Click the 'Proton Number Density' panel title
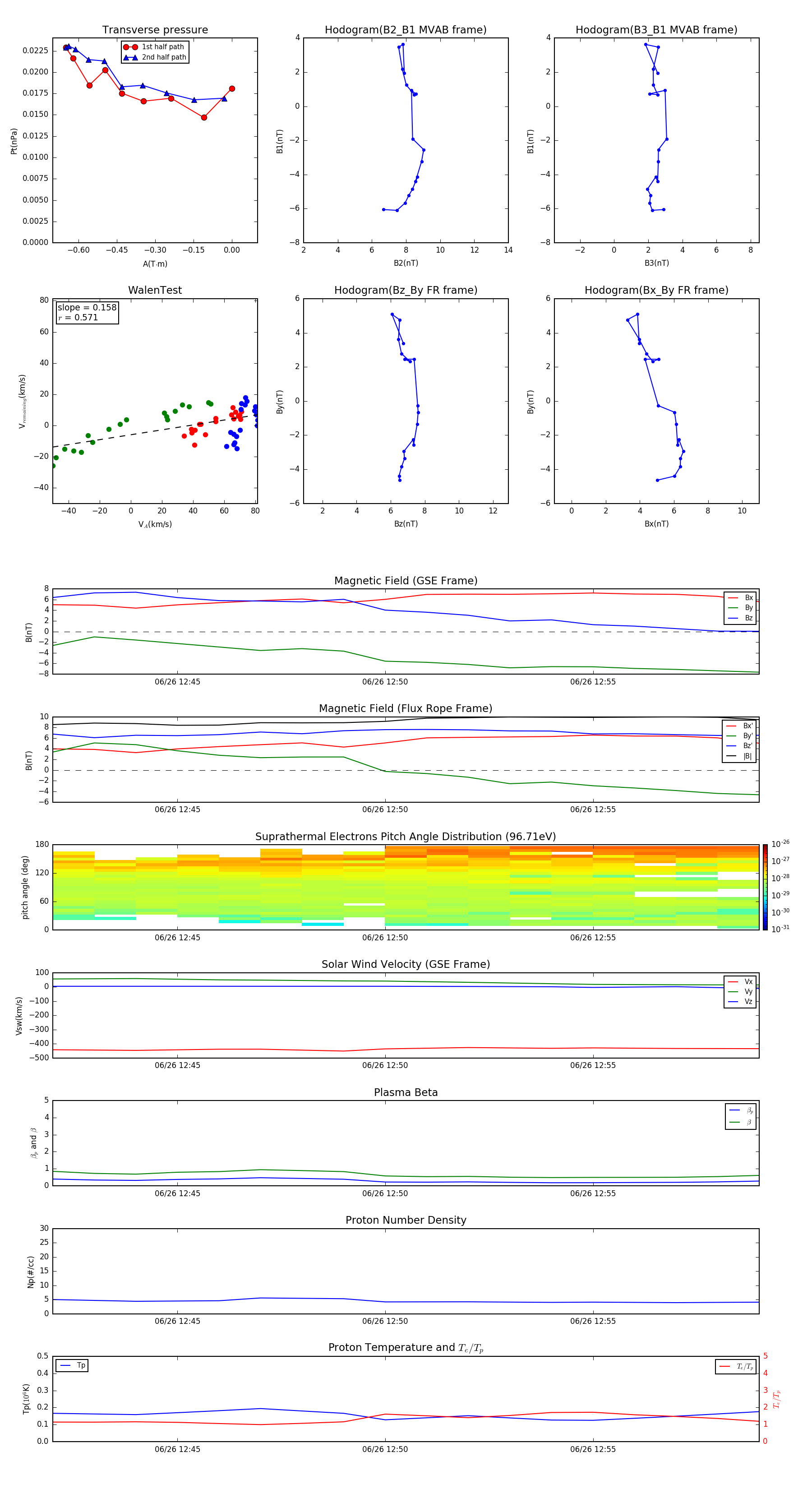 [406, 1220]
